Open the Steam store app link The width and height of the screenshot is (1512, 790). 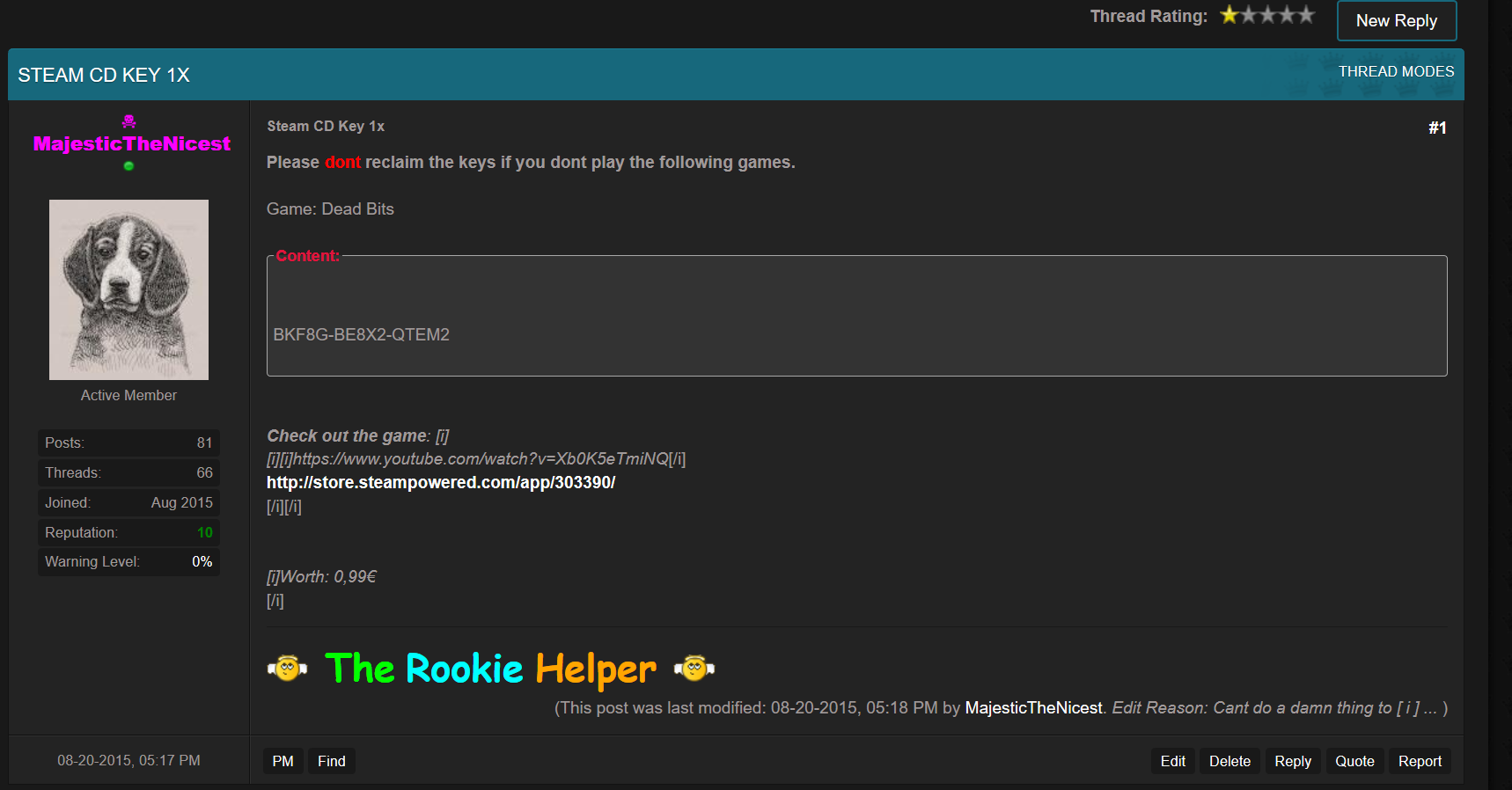click(441, 482)
